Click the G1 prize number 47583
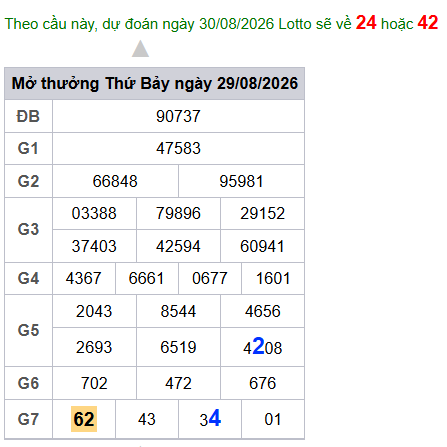447x447 pixels. 178,148
